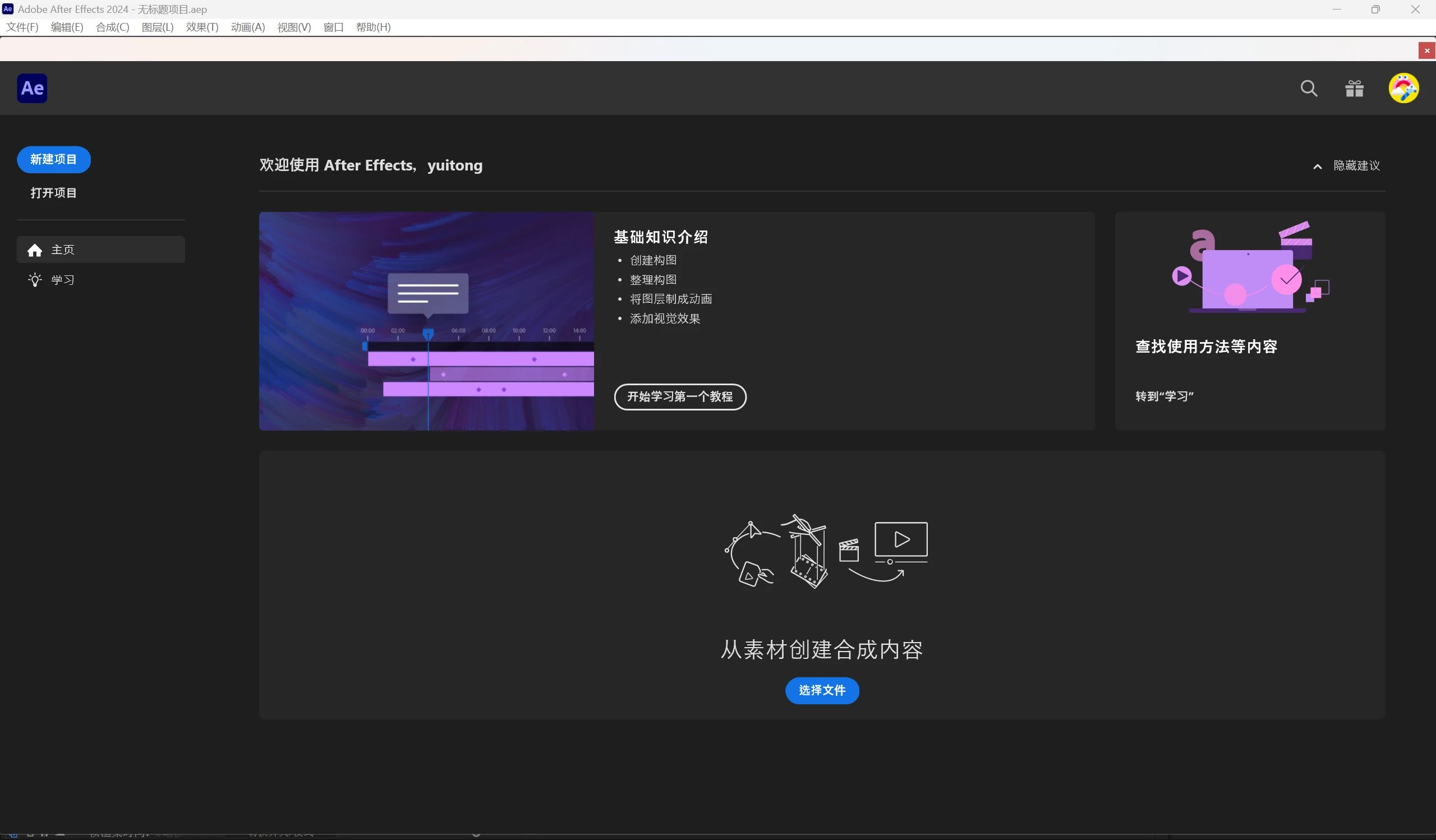Open the 文件(F) menu

tap(22, 27)
